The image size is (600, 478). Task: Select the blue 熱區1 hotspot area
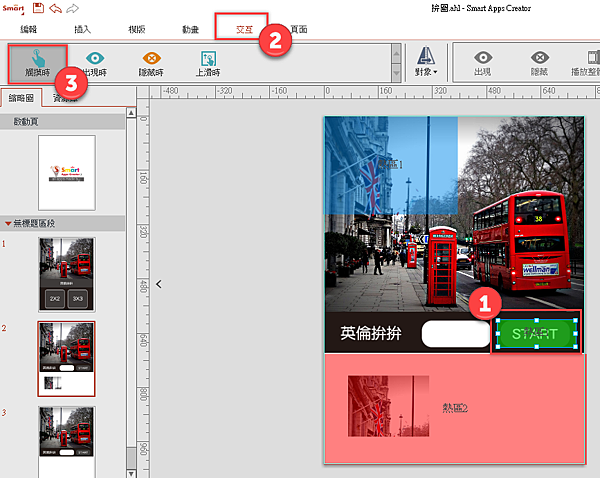[391, 165]
